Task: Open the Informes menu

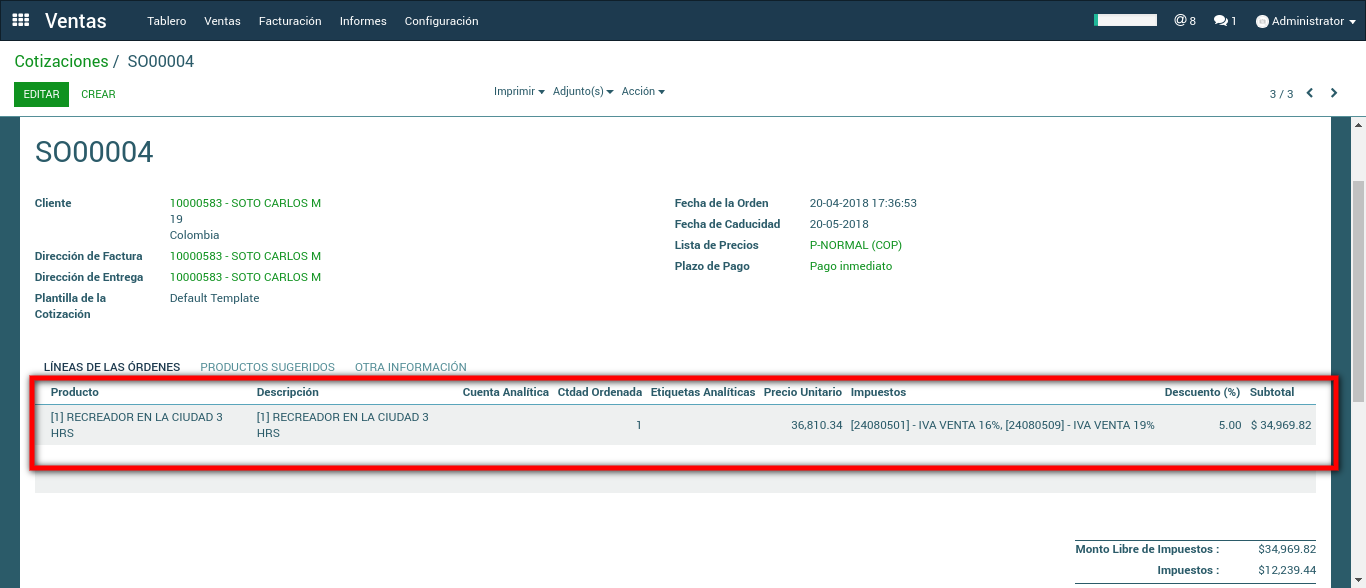Action: pyautogui.click(x=363, y=21)
